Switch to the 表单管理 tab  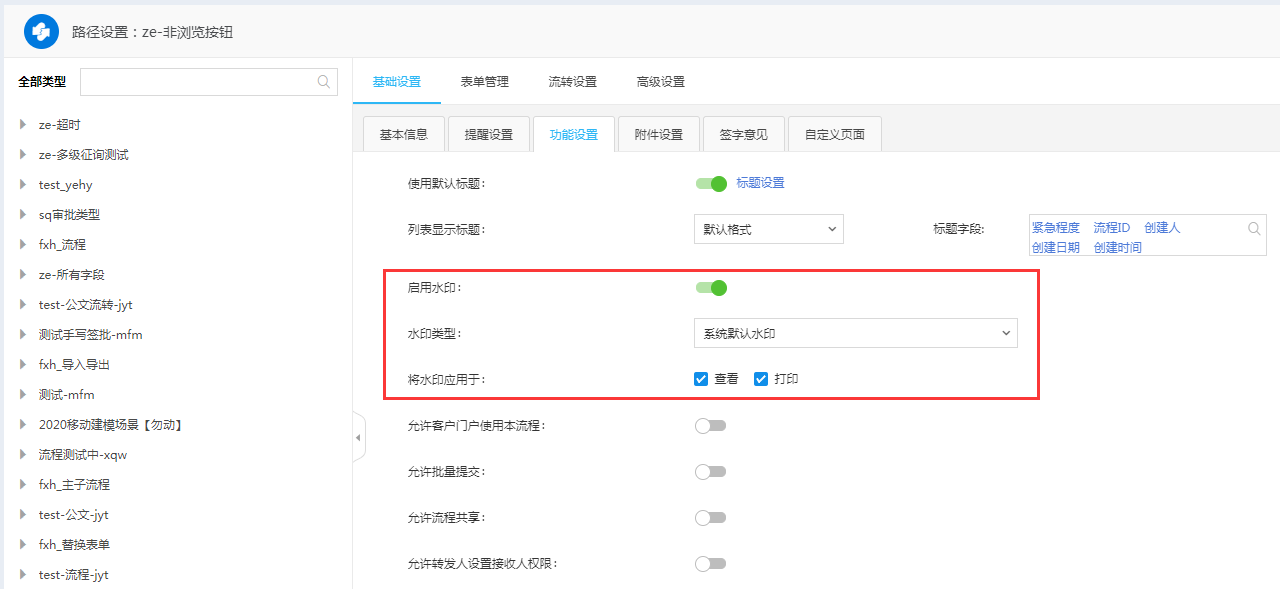[x=484, y=82]
